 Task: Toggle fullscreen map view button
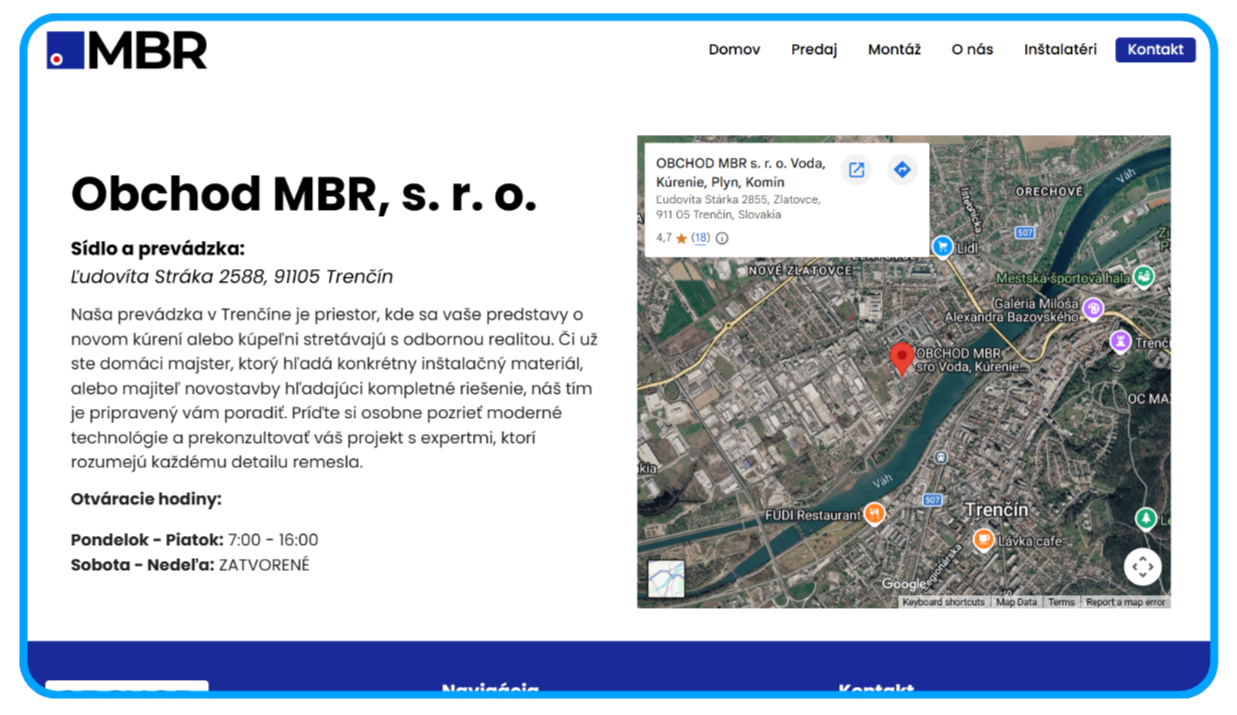point(1143,567)
